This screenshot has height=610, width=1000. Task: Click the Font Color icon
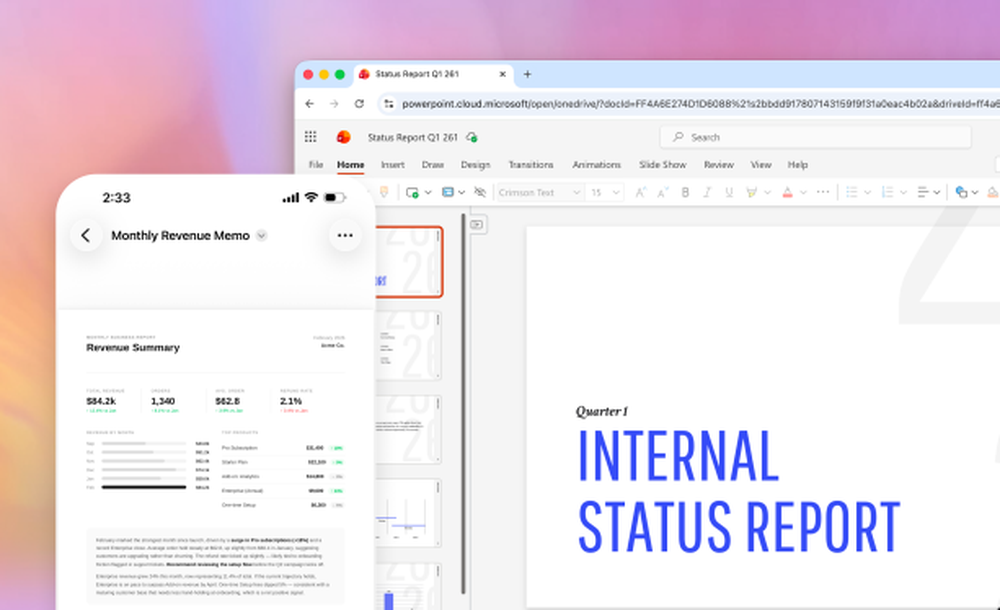[788, 192]
